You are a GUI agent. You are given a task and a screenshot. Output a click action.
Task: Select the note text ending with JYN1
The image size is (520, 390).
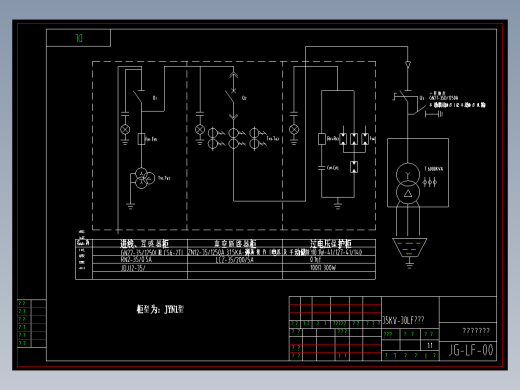click(160, 309)
